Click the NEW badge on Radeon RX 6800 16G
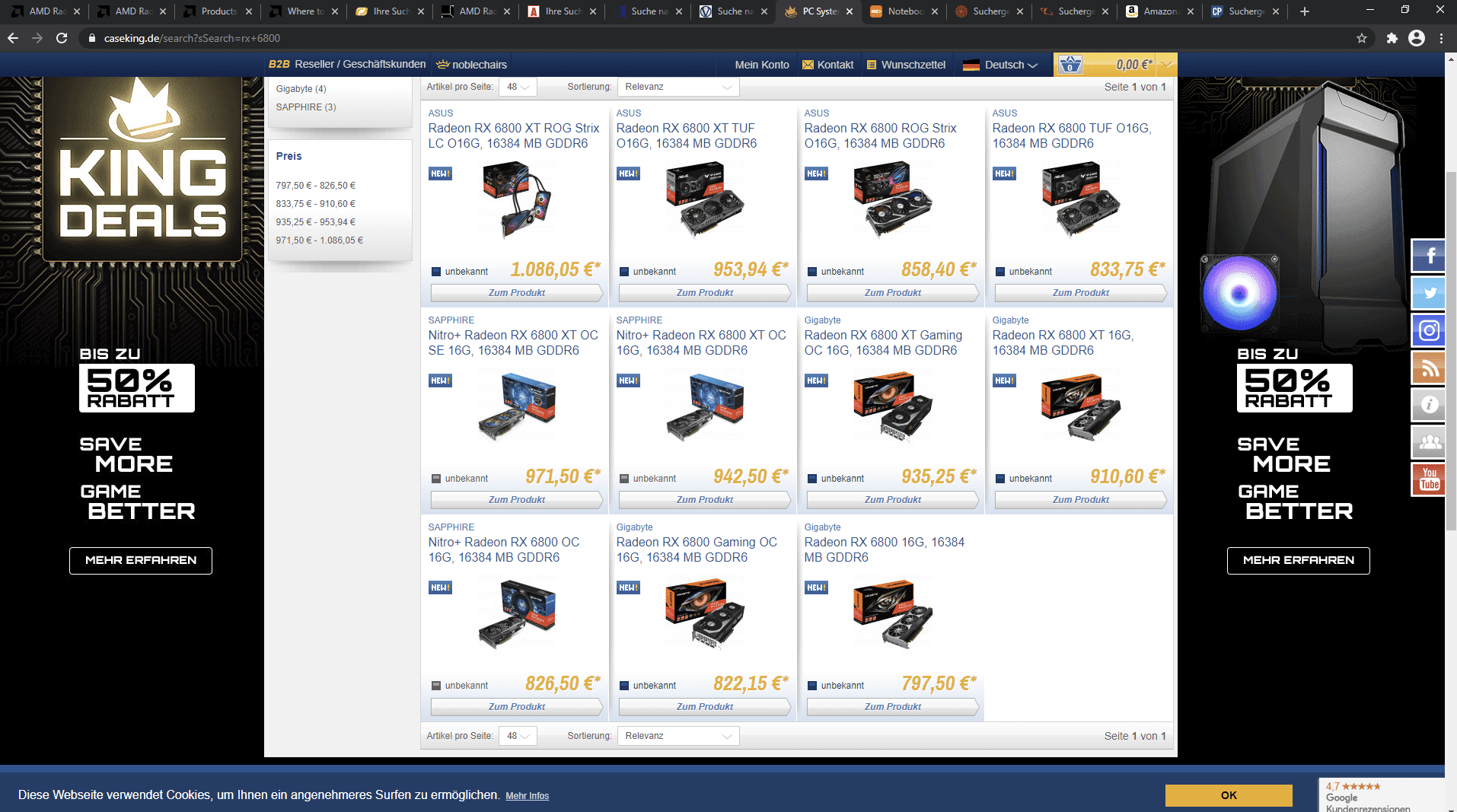 click(x=816, y=588)
